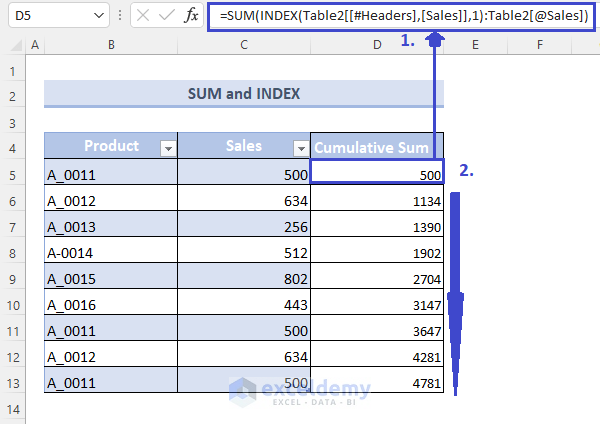Image resolution: width=600 pixels, height=424 pixels.
Task: Open the Insert Function (fx) dialog
Action: tap(190, 16)
